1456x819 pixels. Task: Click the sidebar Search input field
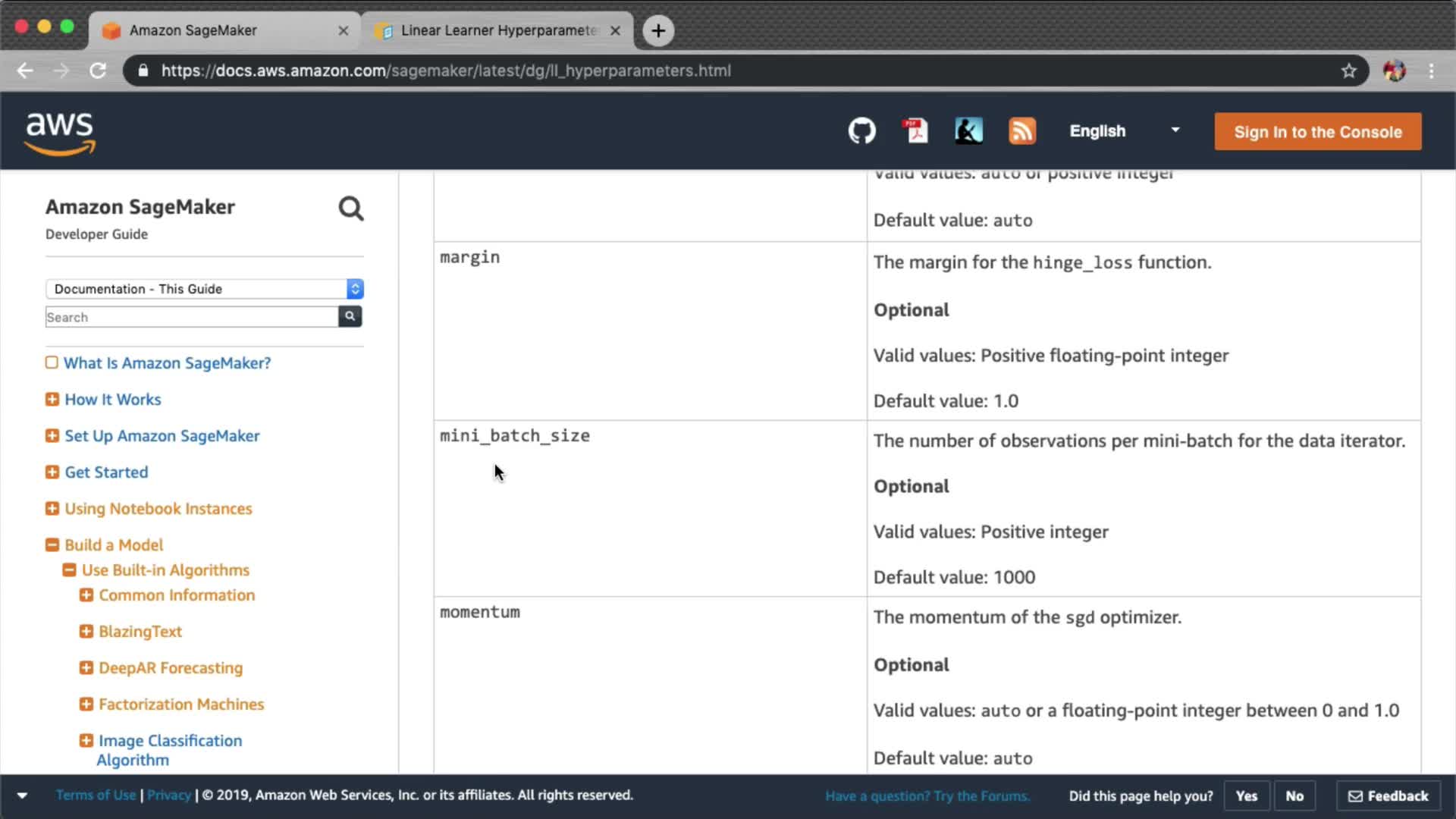[x=191, y=317]
